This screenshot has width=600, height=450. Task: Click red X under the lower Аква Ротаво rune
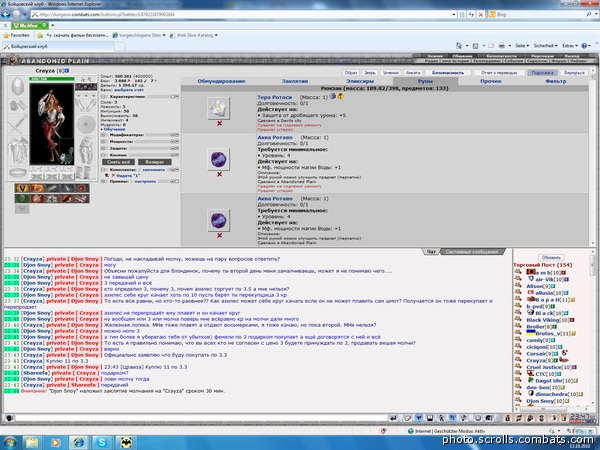tap(219, 235)
